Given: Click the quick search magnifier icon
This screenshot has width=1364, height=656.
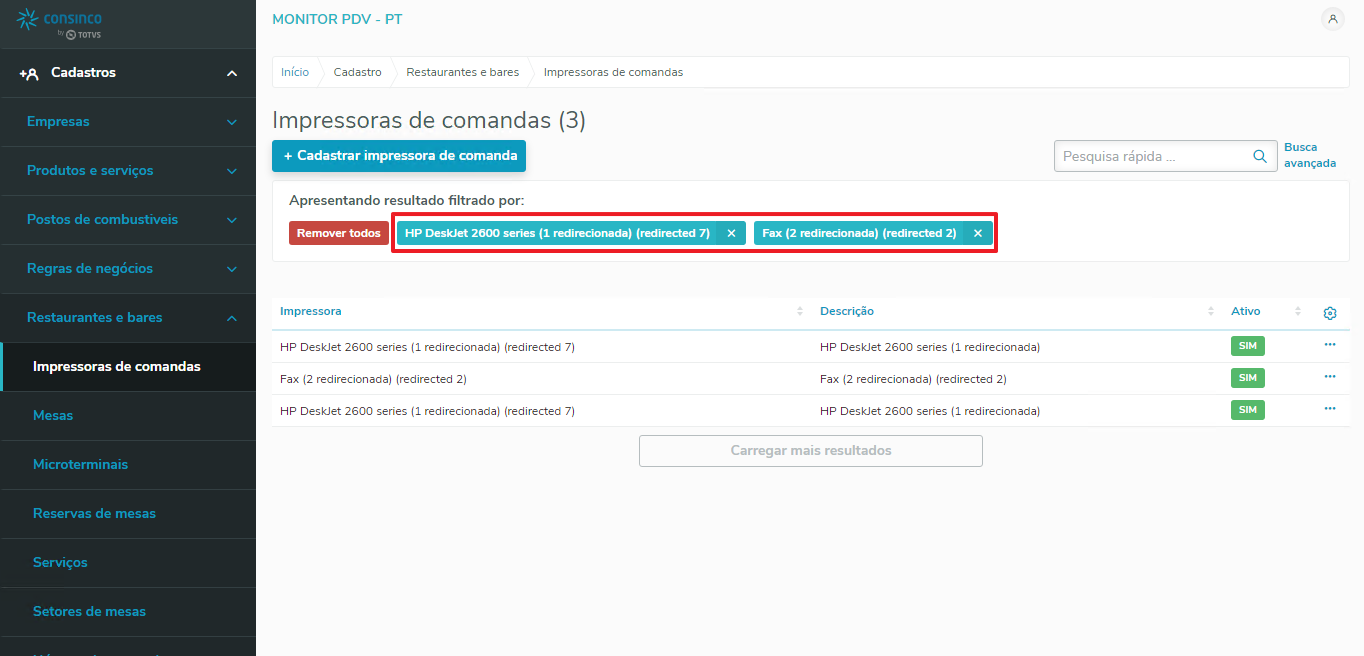Looking at the screenshot, I should [1260, 156].
